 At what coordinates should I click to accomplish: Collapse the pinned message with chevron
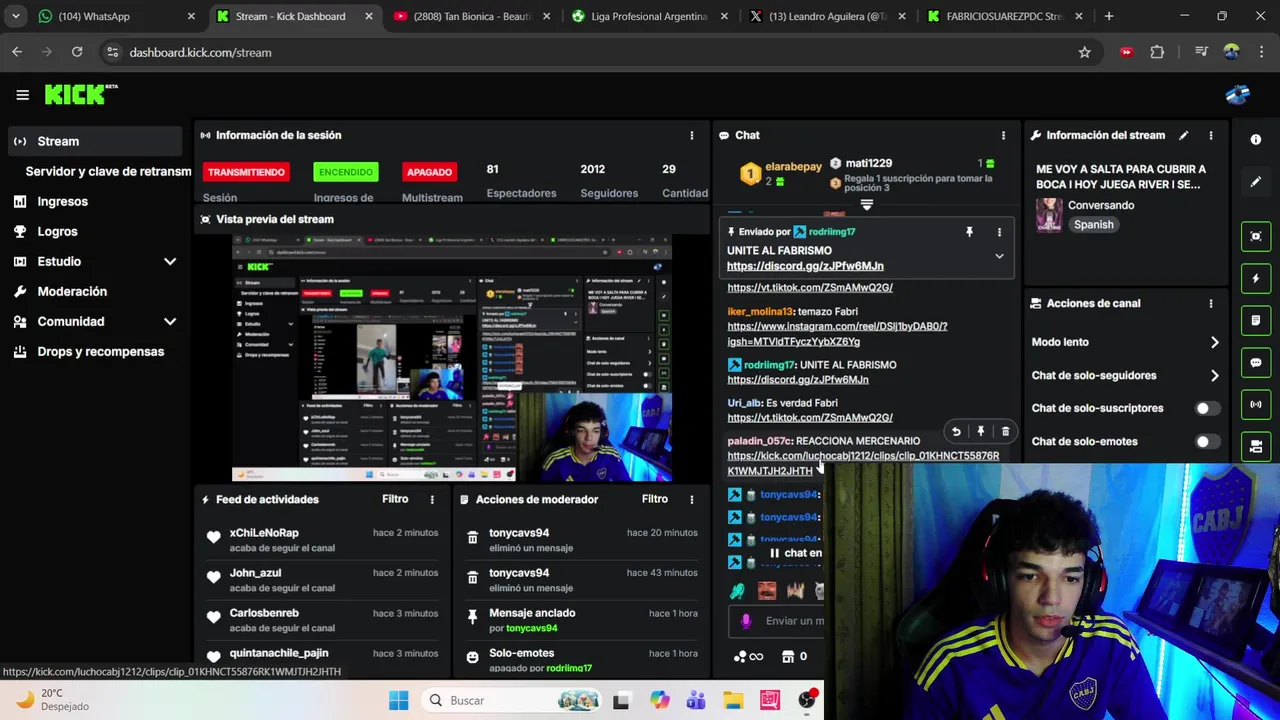pyautogui.click(x=999, y=256)
